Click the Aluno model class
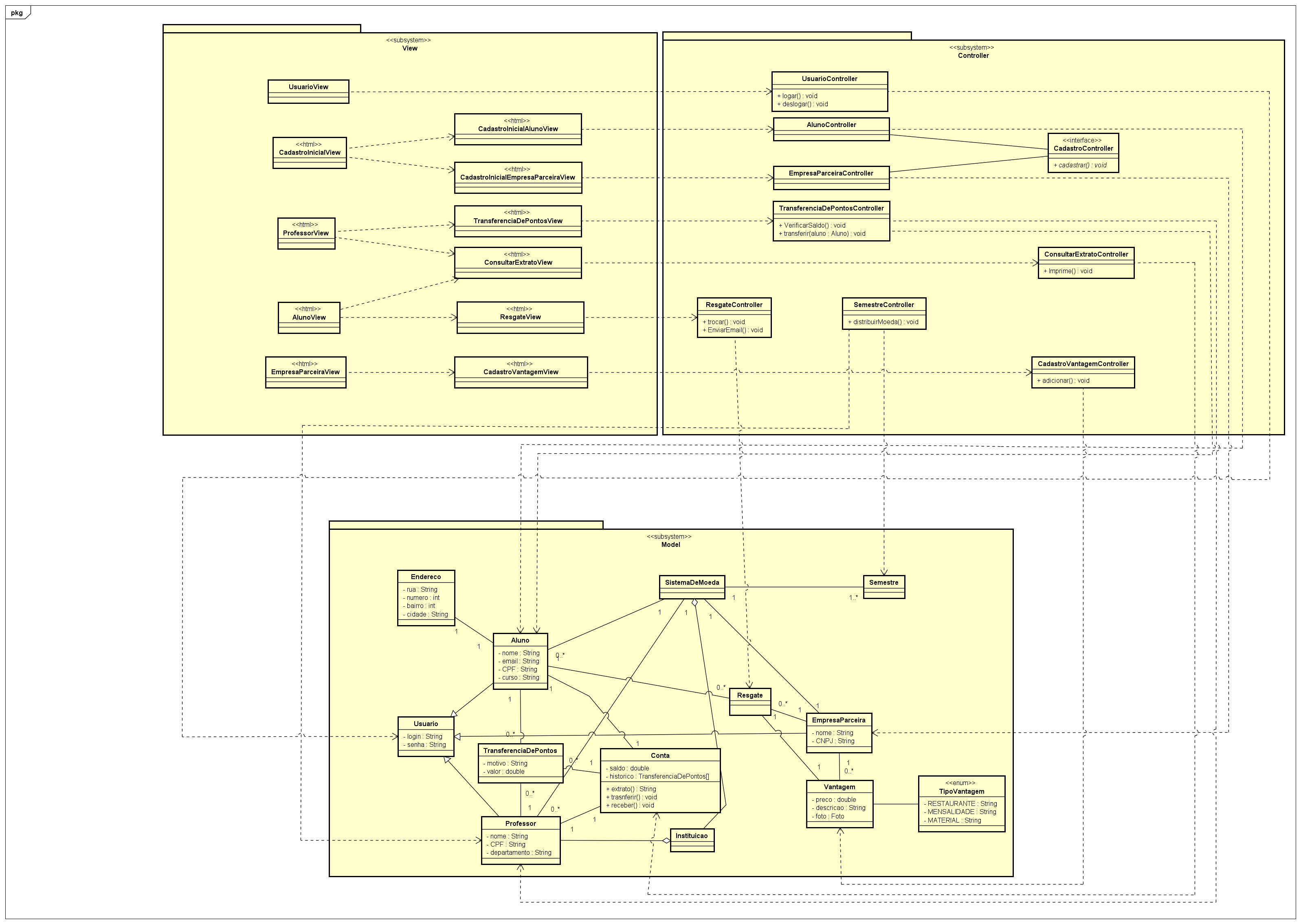 point(520,641)
